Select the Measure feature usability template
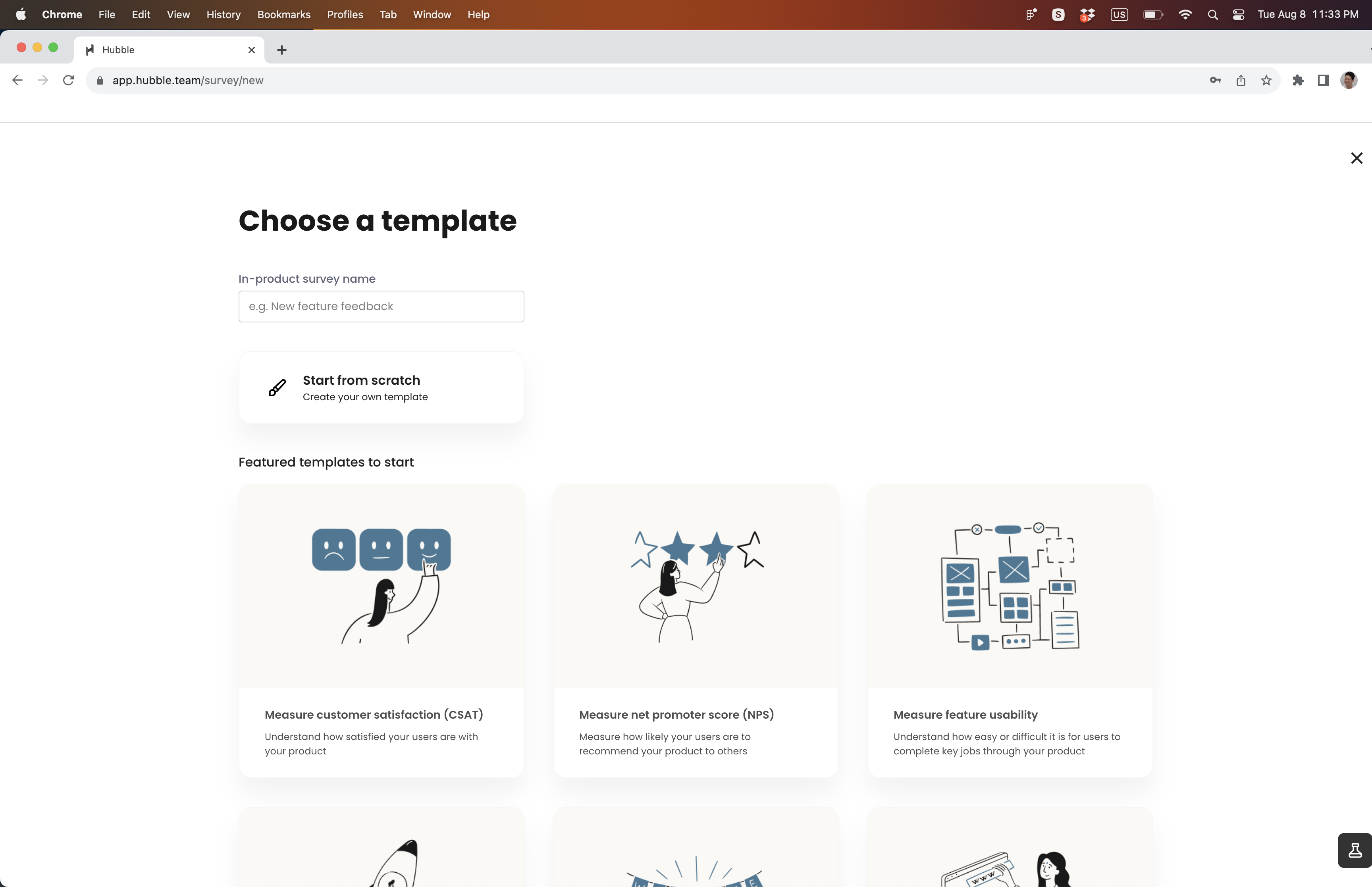The width and height of the screenshot is (1372, 887). pos(1010,631)
